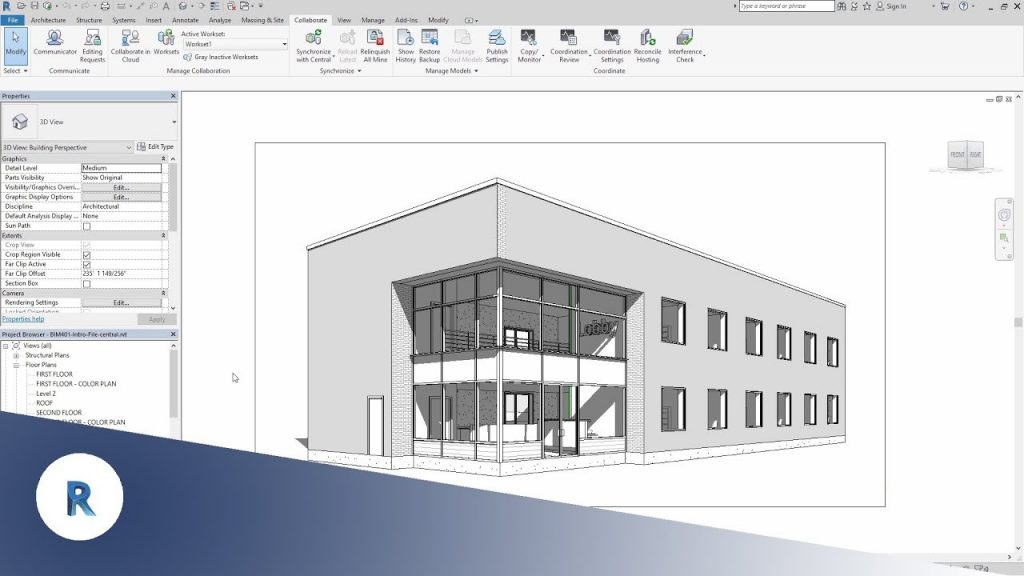Viewport: 1024px width, 576px height.
Task: Switch to the Architecture ribbon tab
Action: 48,20
